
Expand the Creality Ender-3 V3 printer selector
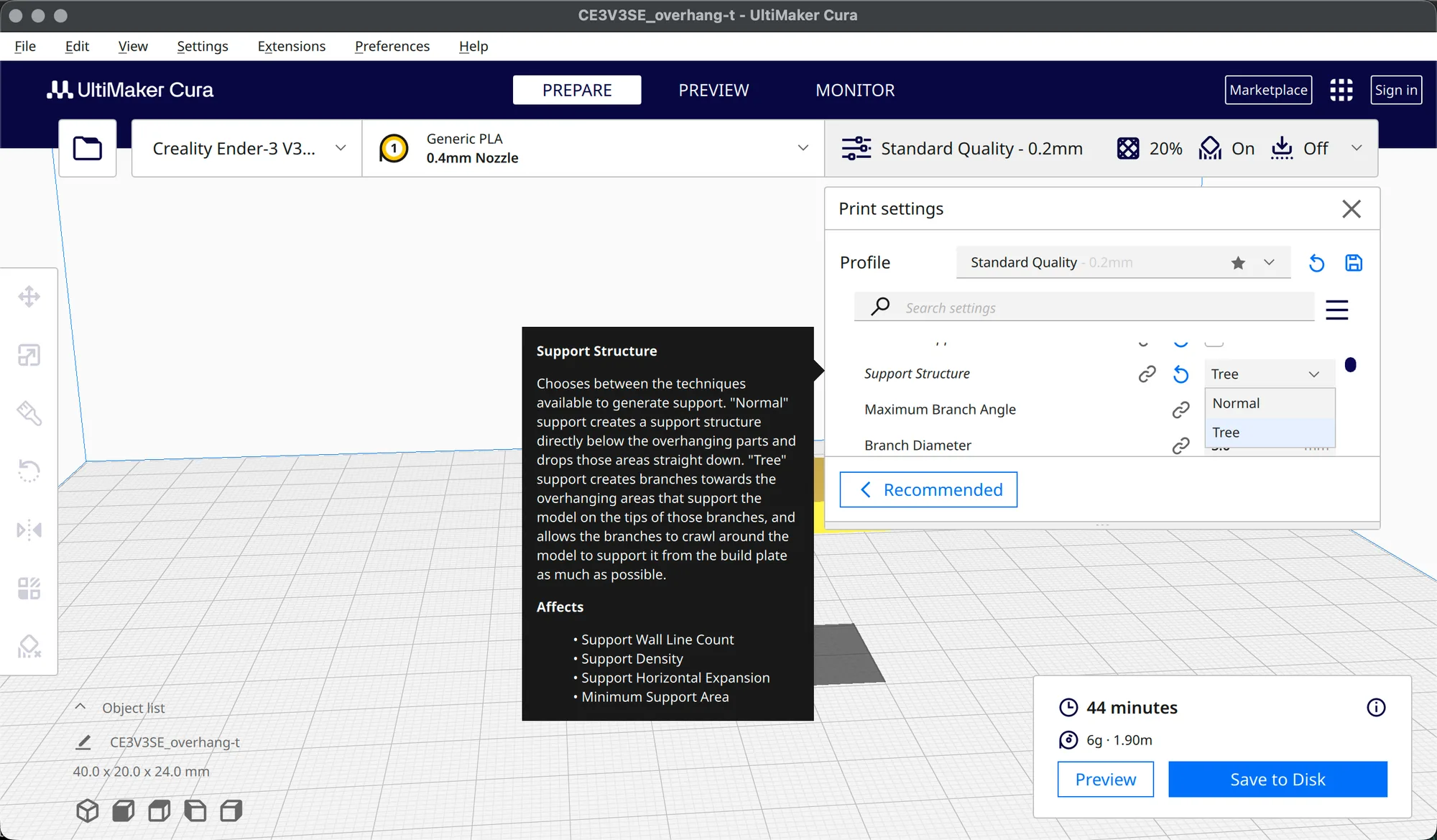click(247, 148)
